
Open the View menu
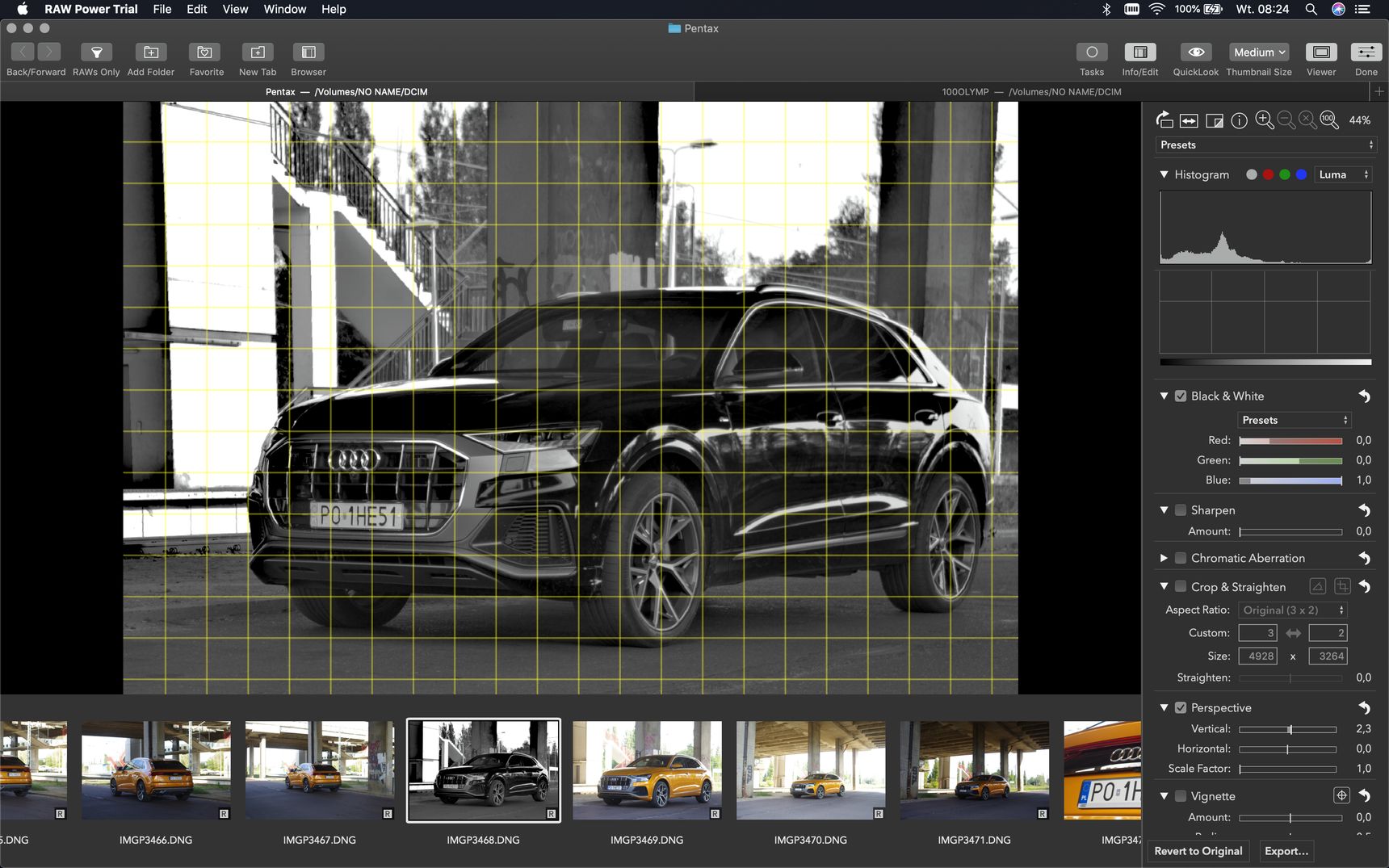click(x=235, y=9)
